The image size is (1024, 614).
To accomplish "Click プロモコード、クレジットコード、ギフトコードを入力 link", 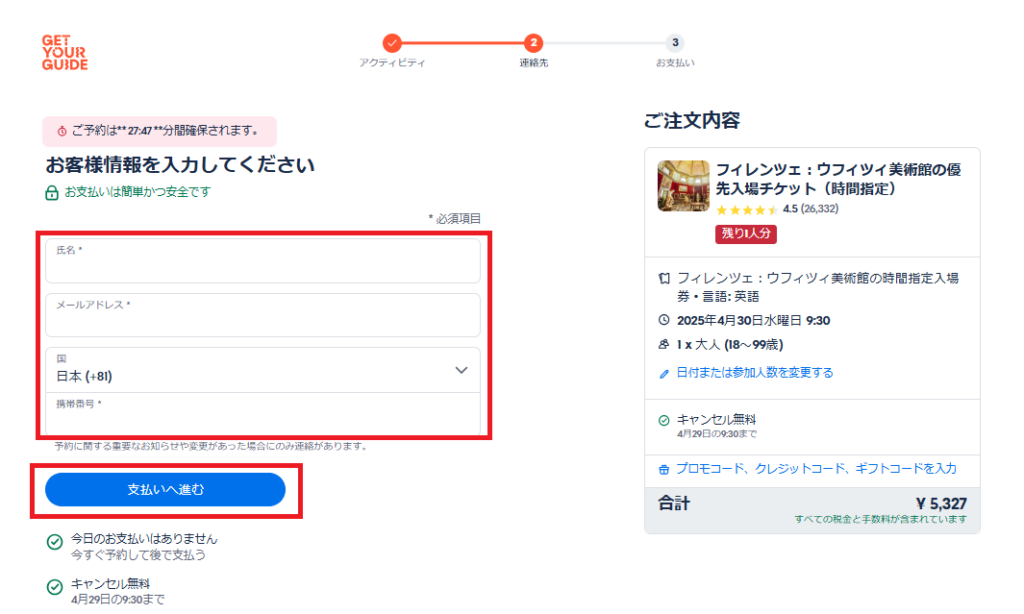I will [x=816, y=468].
